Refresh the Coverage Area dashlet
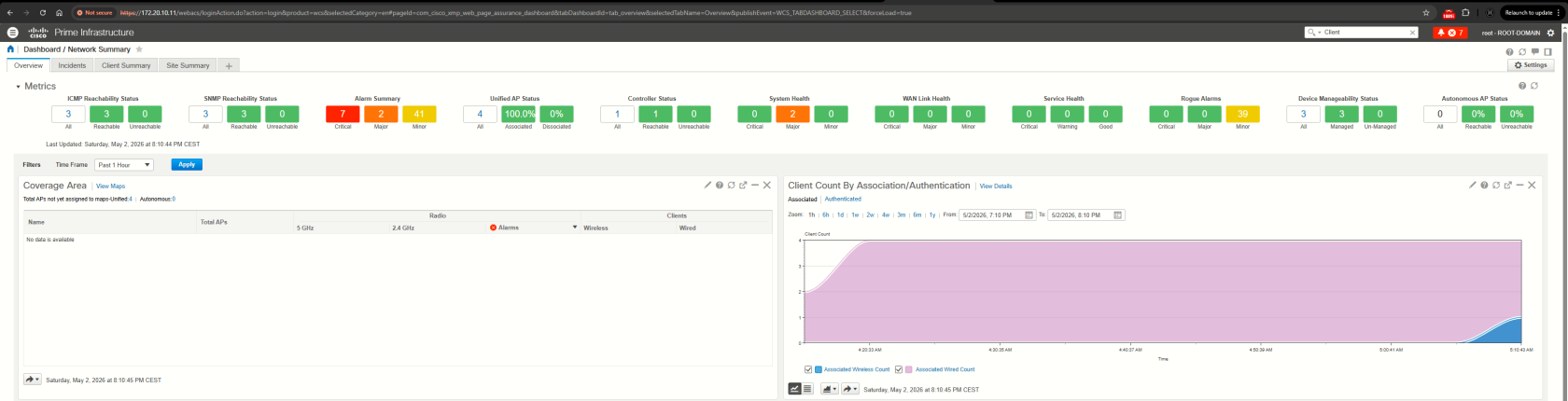Viewport: 1568px width, 401px height. click(x=731, y=186)
